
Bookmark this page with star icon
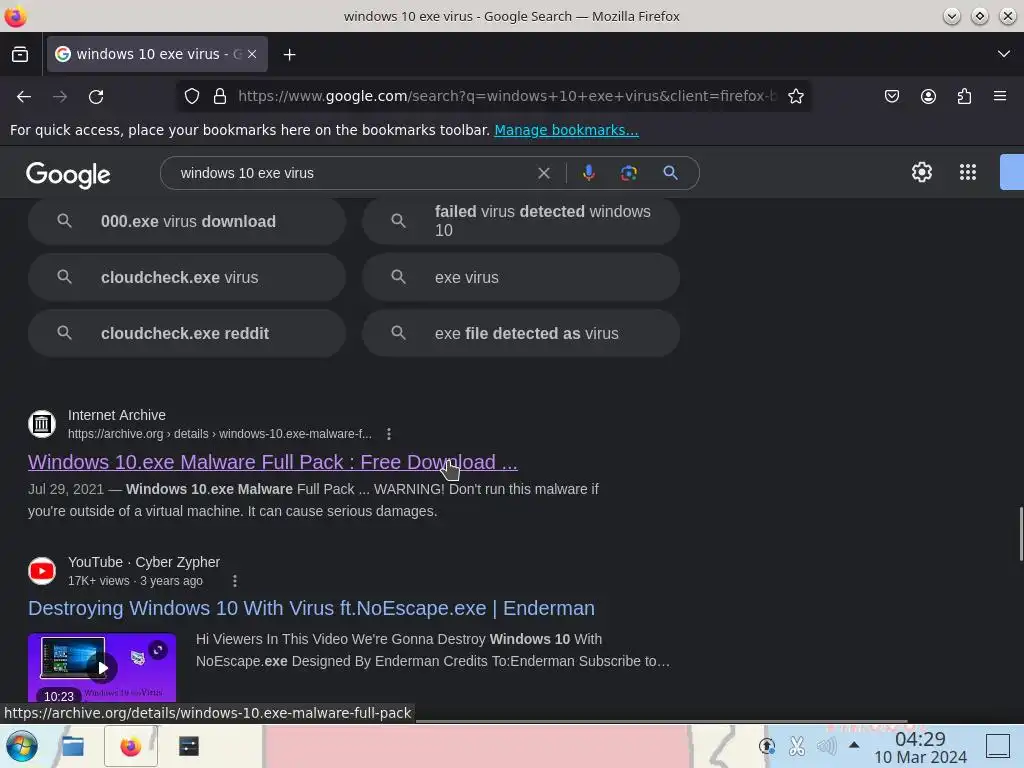pos(795,97)
